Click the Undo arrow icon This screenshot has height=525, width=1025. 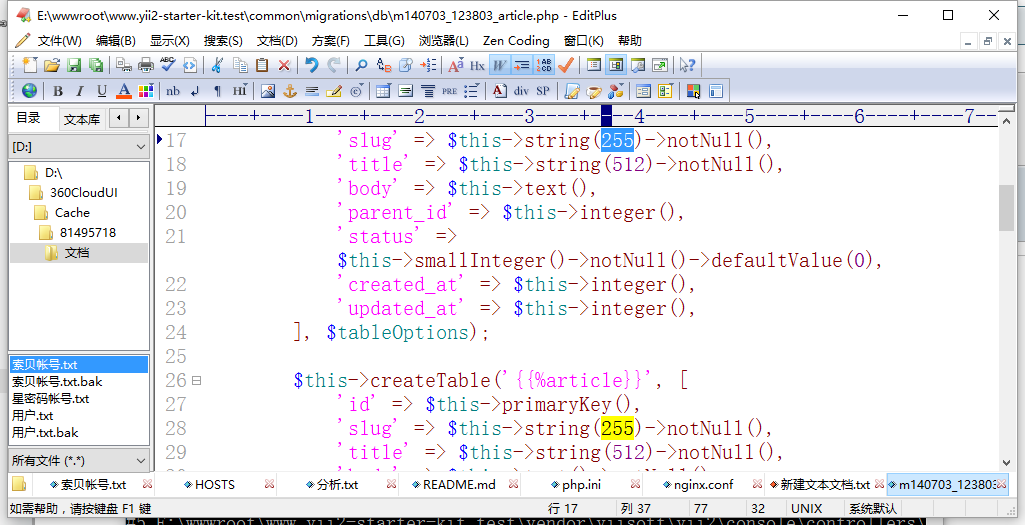(312, 65)
